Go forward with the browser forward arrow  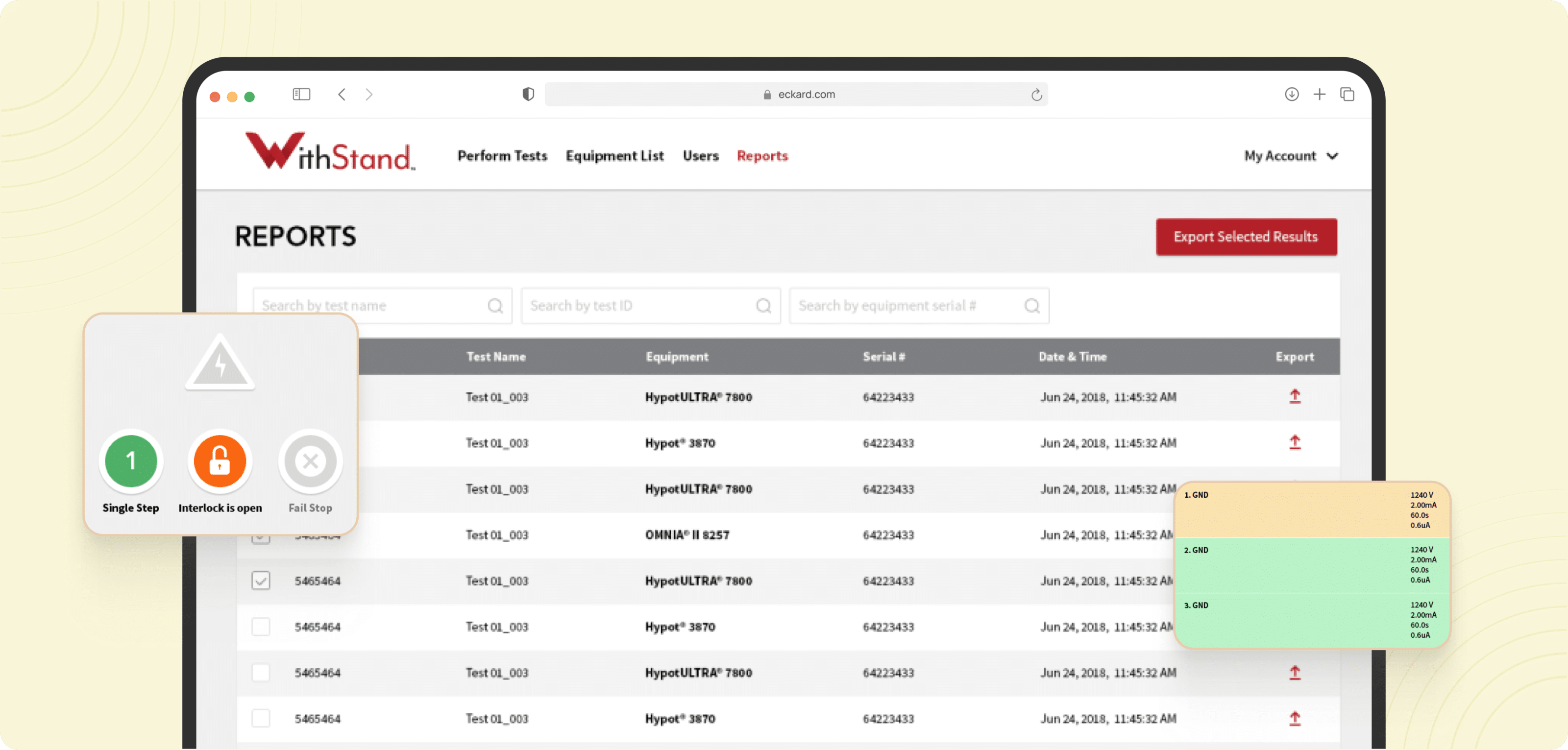coord(369,95)
